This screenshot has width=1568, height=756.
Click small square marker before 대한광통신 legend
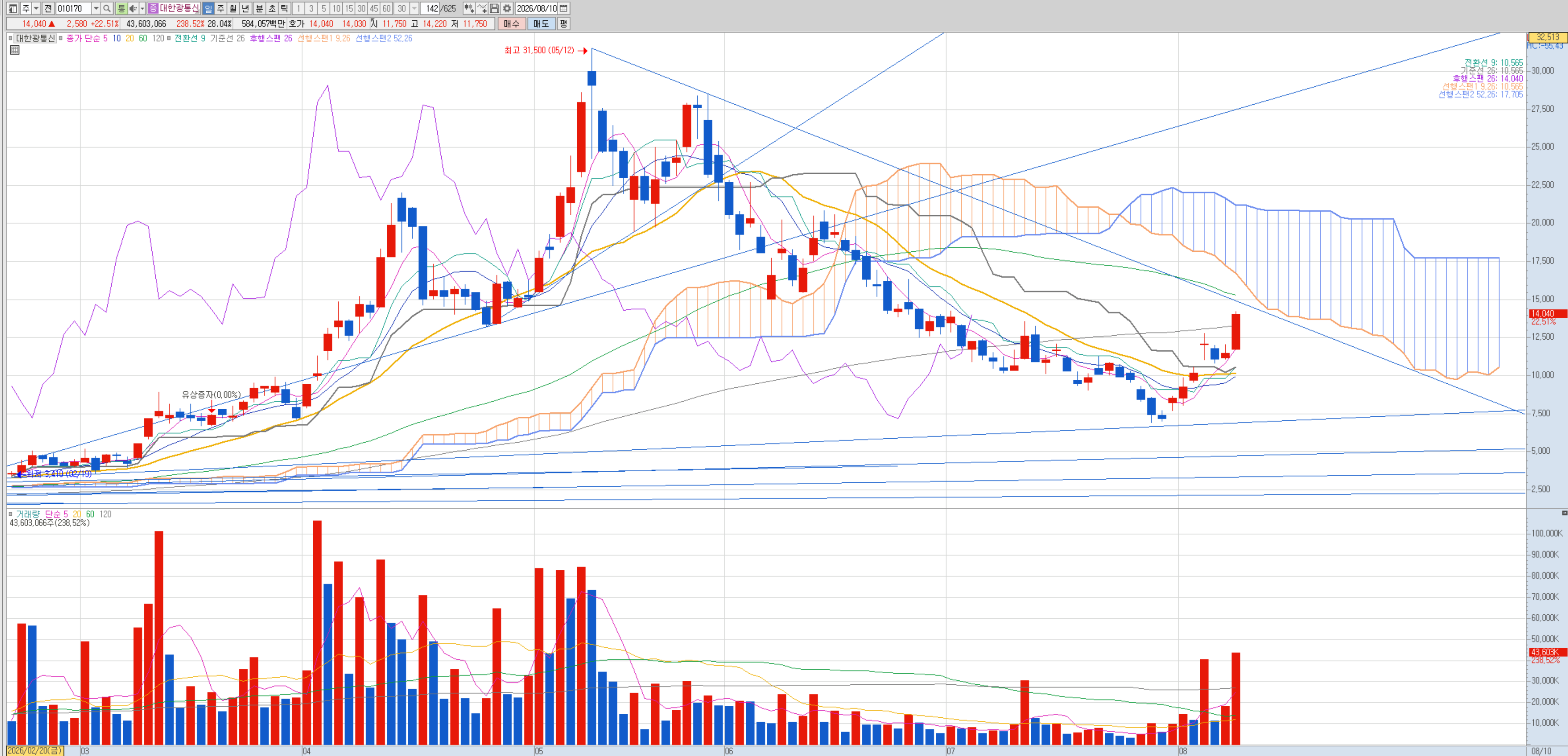pos(11,38)
